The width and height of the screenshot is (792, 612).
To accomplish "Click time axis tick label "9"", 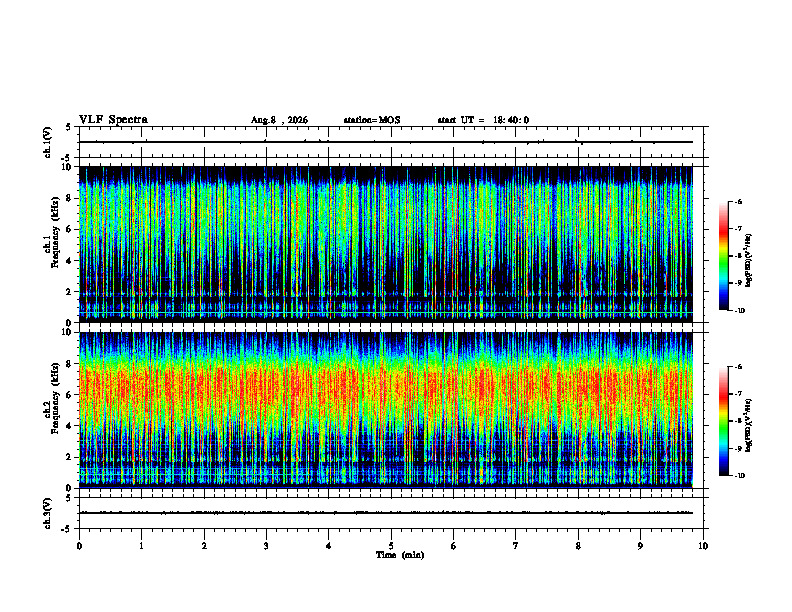I will click(640, 546).
